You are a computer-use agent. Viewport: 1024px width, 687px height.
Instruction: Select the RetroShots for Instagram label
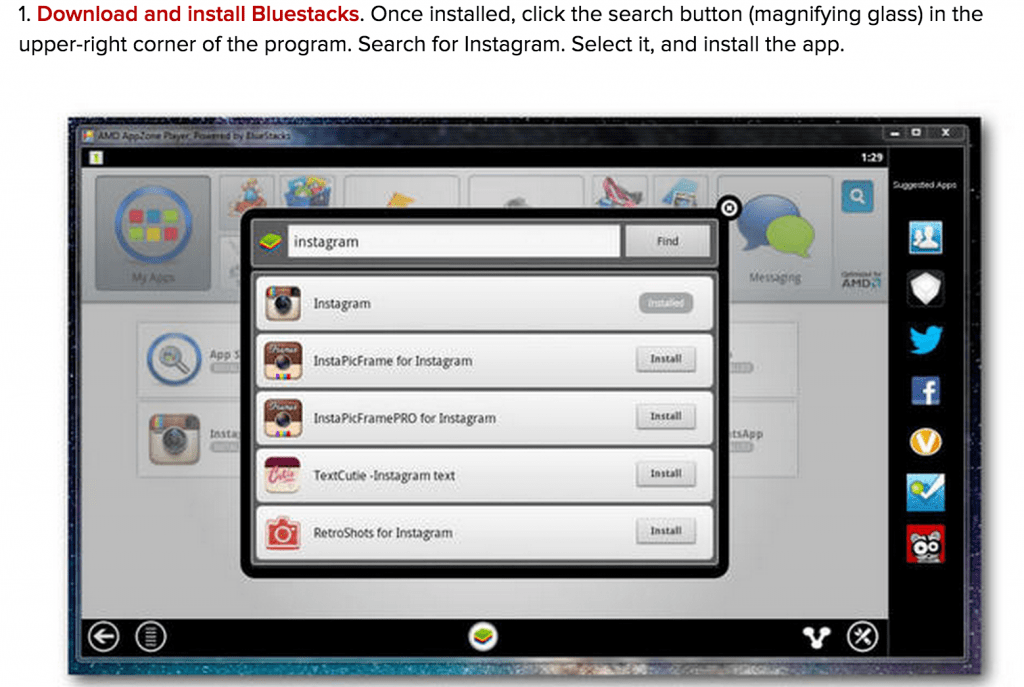(x=383, y=533)
